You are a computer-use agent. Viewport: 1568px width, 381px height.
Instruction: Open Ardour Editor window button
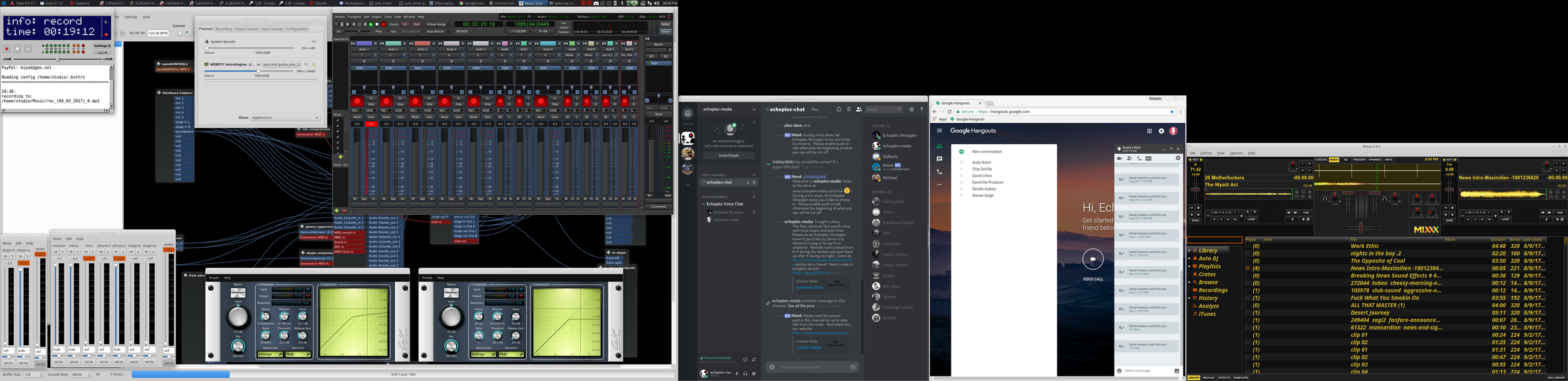665,24
